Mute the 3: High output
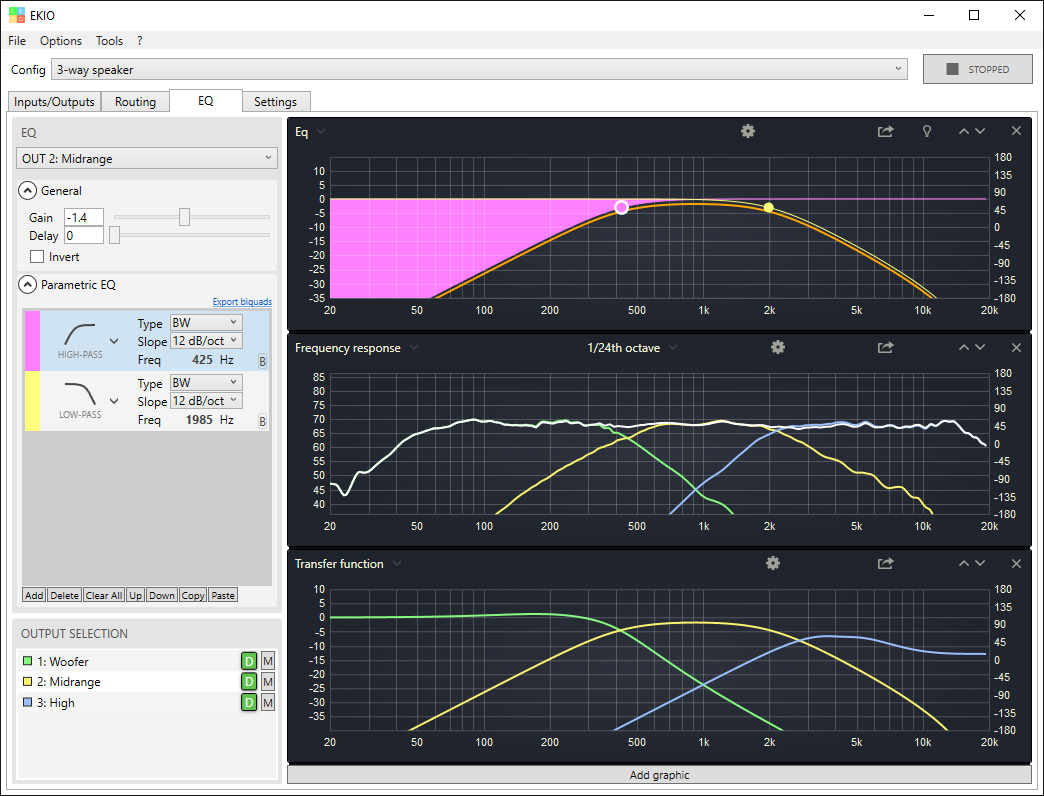 point(268,702)
